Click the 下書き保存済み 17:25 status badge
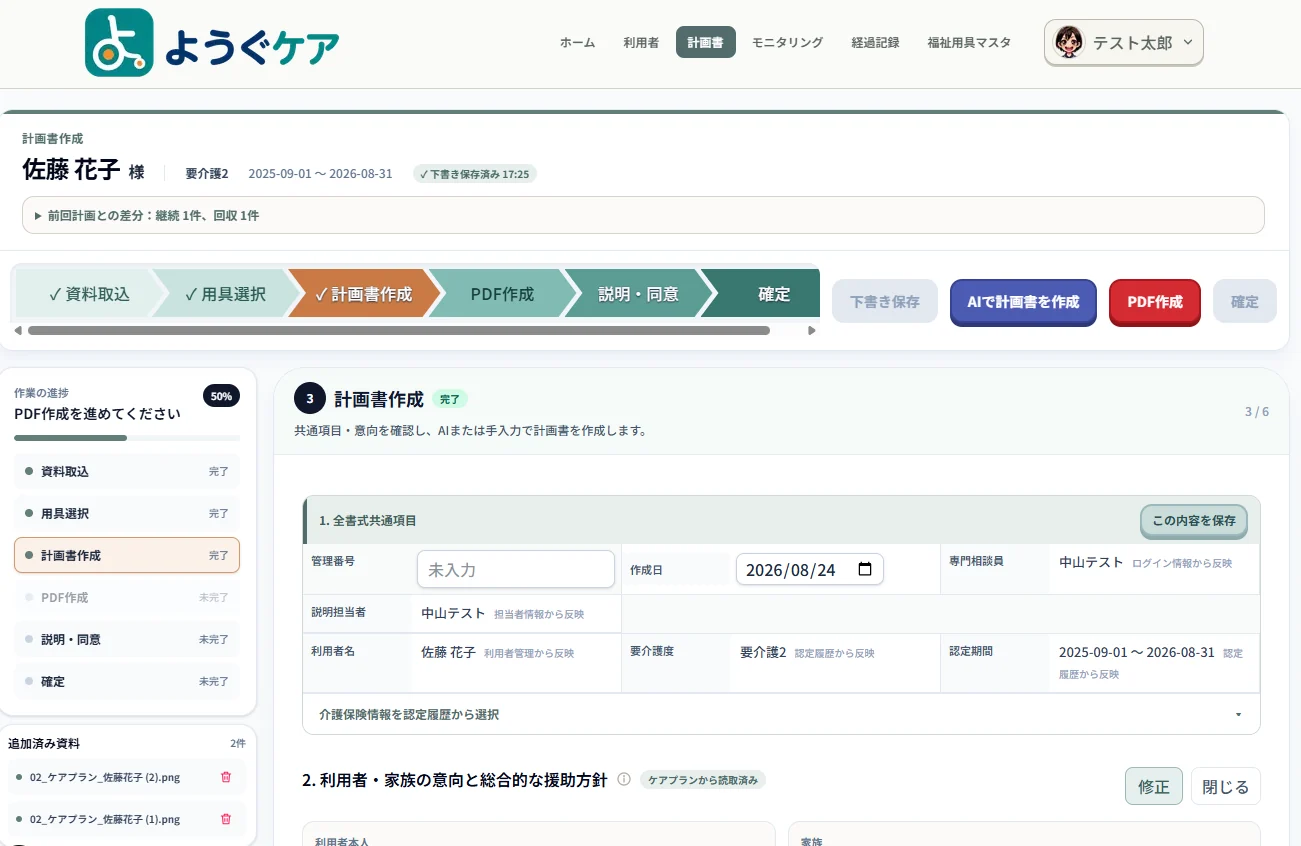1301x846 pixels. click(x=475, y=174)
